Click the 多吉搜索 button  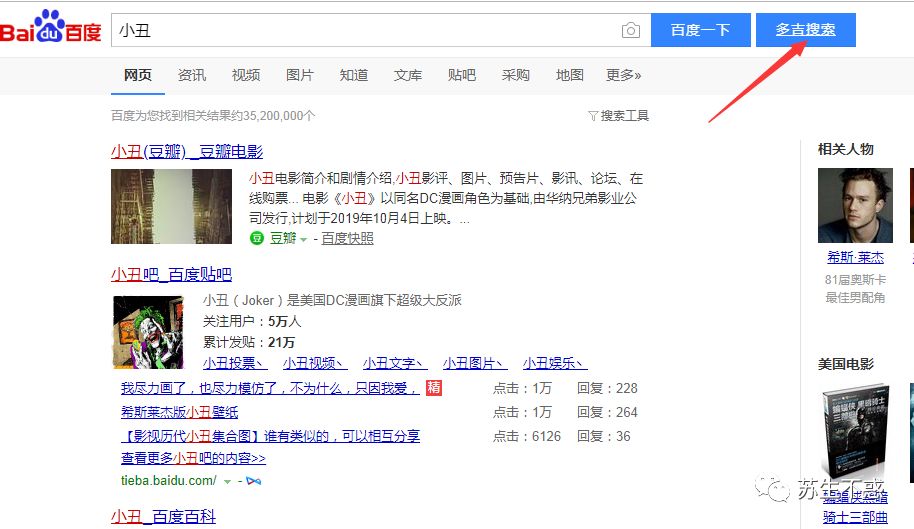click(x=806, y=30)
